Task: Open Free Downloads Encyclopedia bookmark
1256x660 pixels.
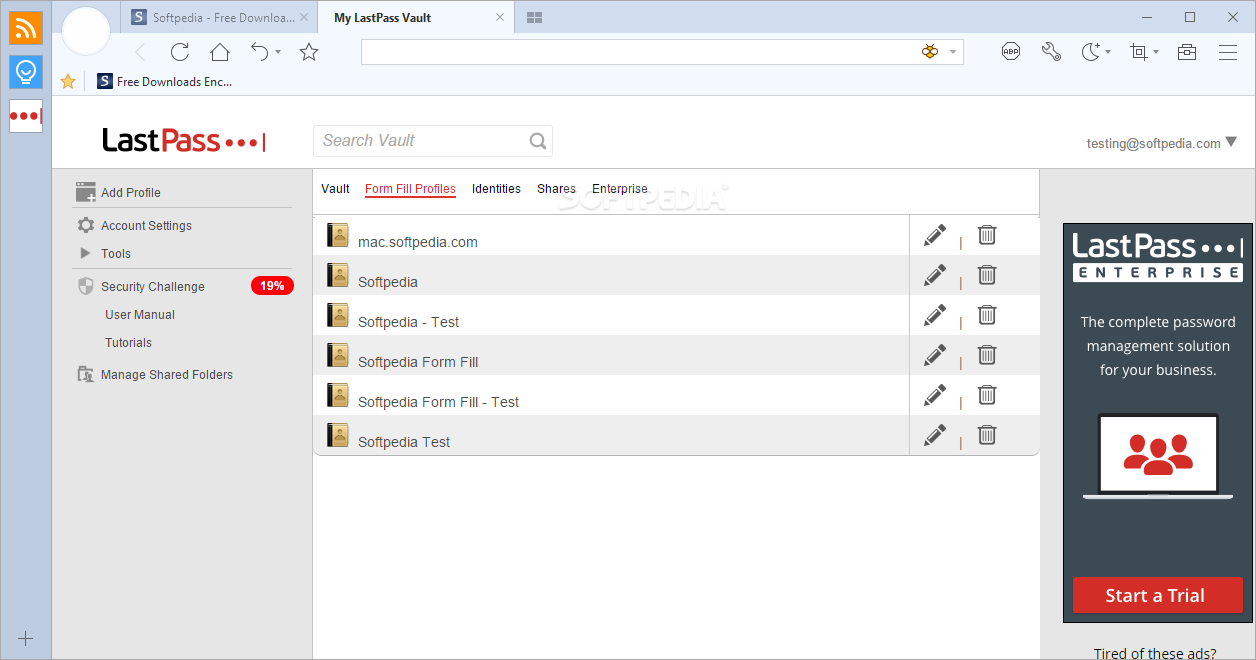Action: coord(165,82)
